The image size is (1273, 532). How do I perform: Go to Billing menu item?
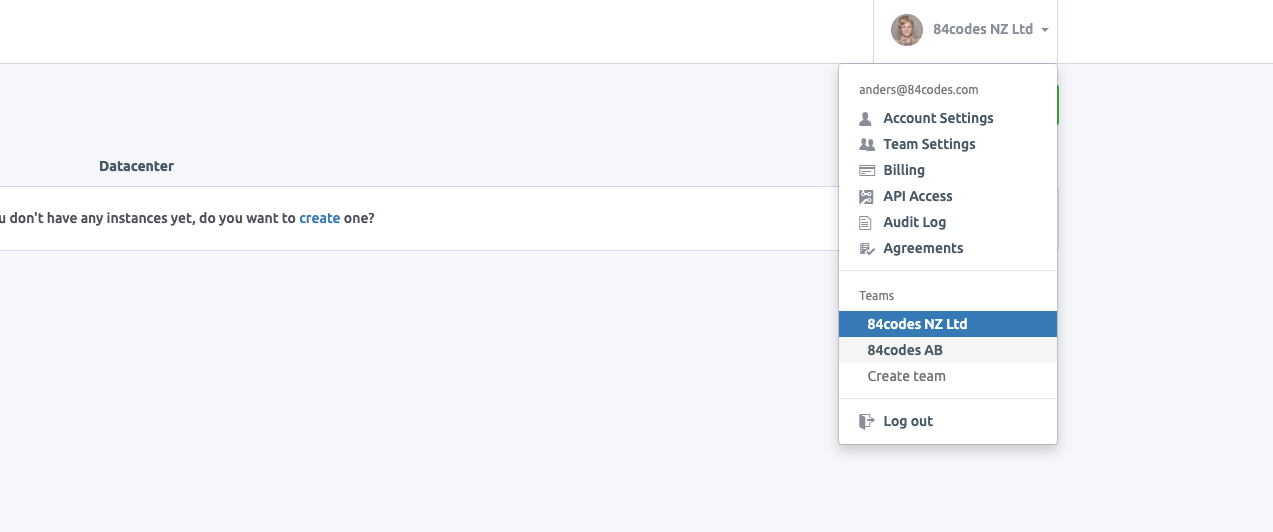point(904,170)
